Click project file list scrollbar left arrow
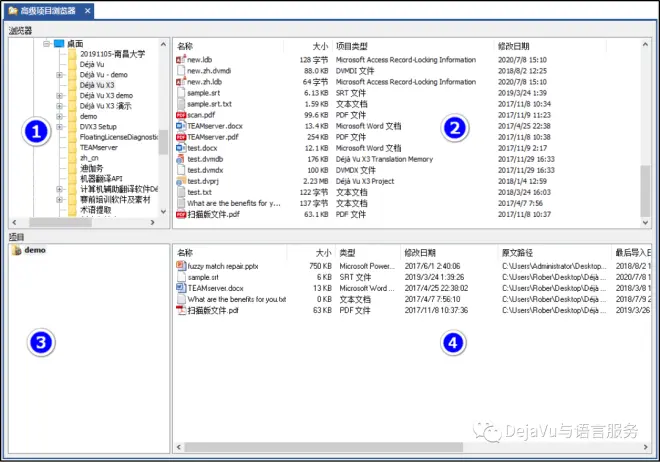This screenshot has width=660, height=462. coord(179,447)
